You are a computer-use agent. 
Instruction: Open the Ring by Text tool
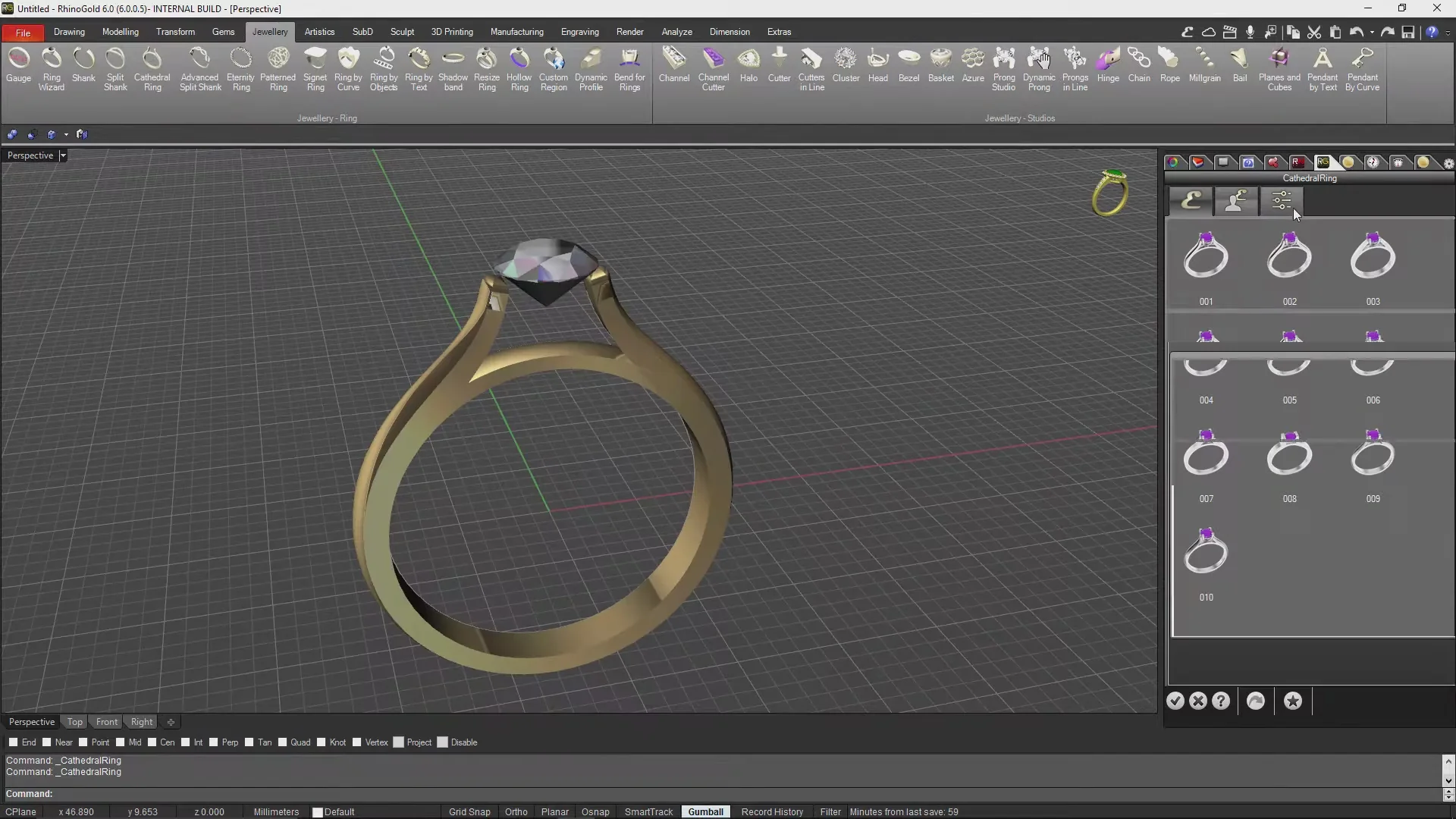click(419, 69)
